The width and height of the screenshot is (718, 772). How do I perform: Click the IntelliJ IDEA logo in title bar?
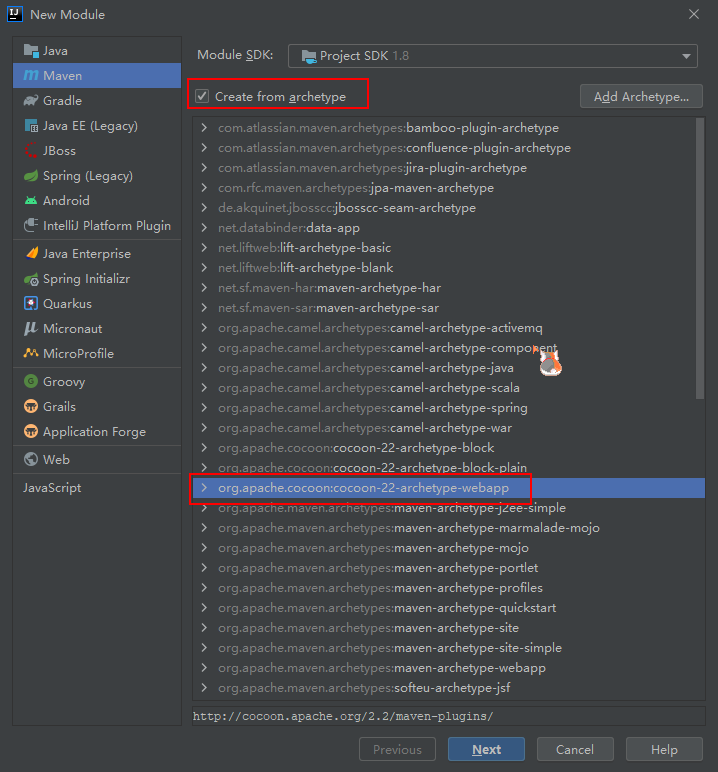pyautogui.click(x=15, y=14)
